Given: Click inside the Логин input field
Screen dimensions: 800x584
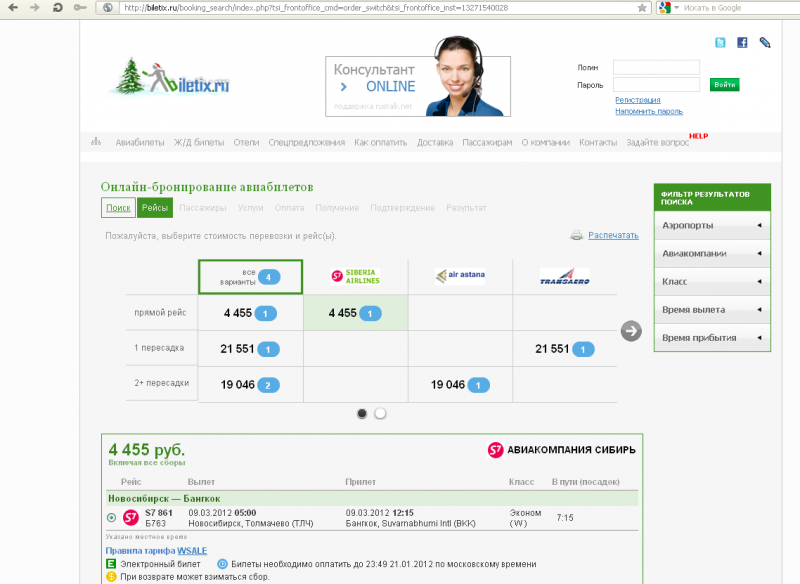Looking at the screenshot, I should point(656,67).
